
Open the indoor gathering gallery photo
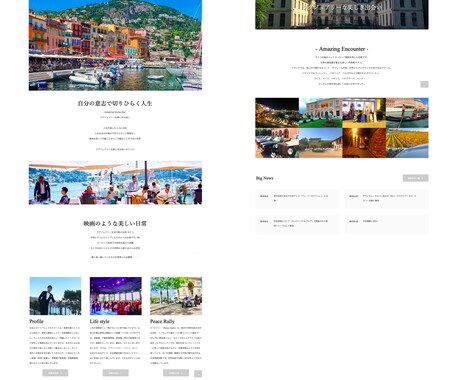[x=364, y=113]
